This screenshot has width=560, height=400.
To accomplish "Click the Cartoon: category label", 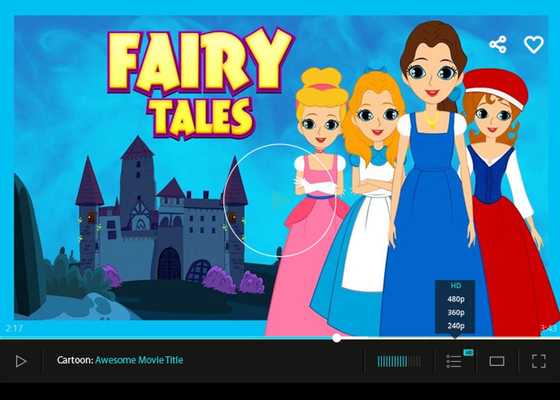I will (75, 360).
